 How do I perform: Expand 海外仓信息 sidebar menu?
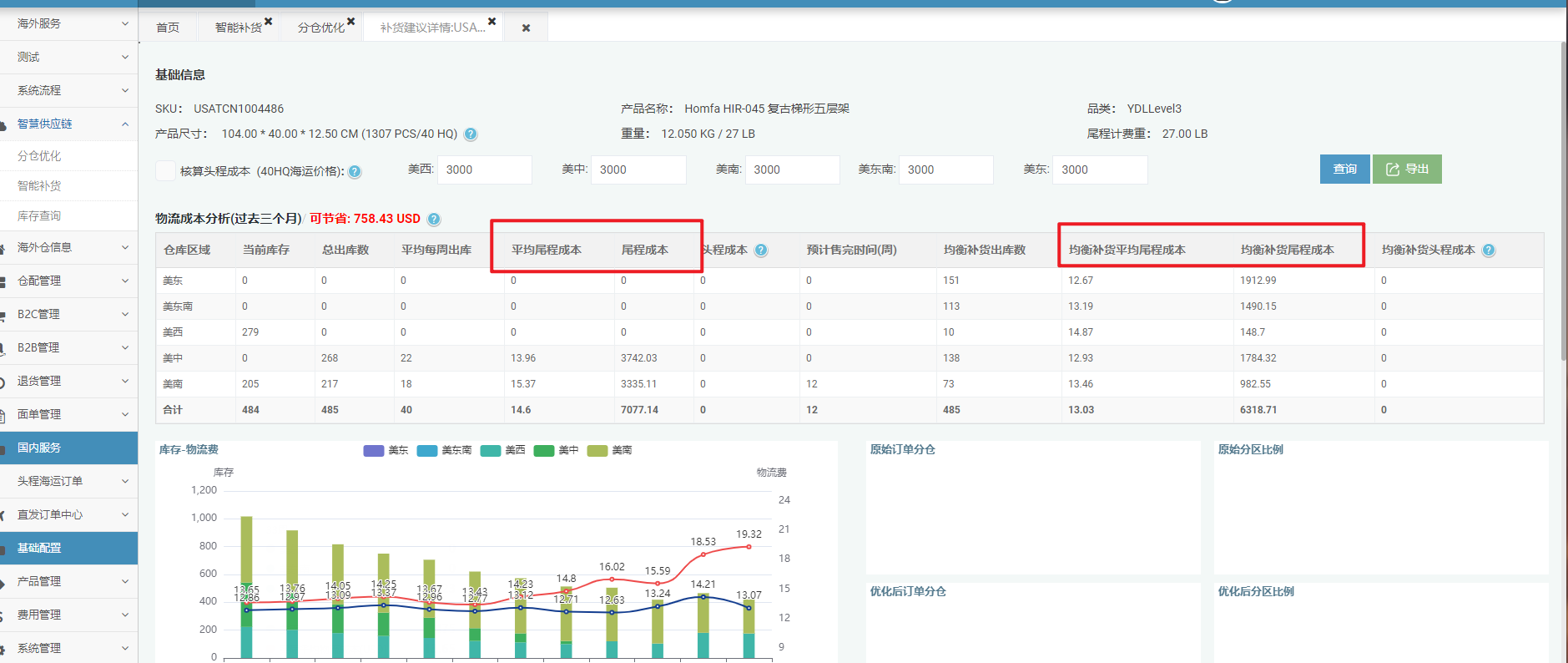click(68, 247)
